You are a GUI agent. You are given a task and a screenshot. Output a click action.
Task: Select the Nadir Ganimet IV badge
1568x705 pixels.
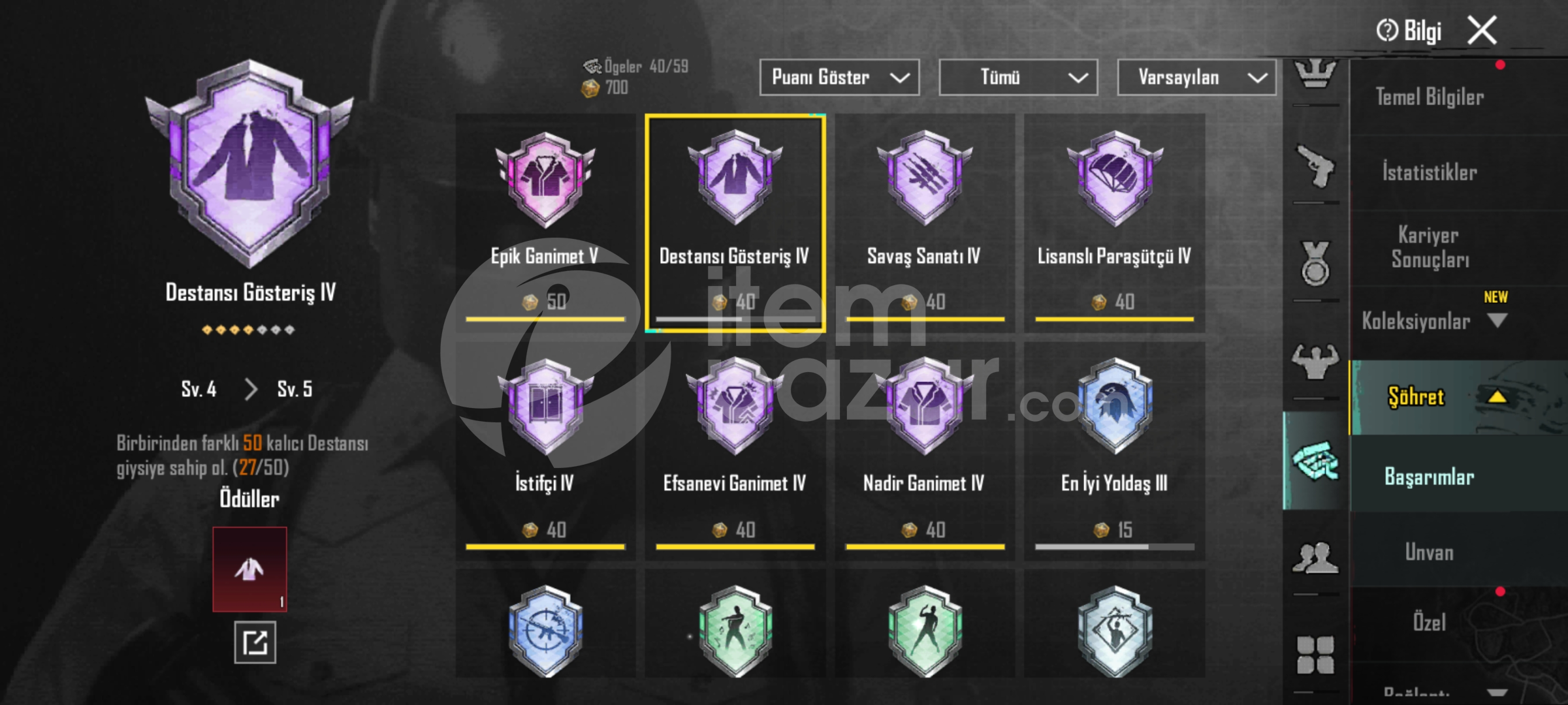[925, 450]
